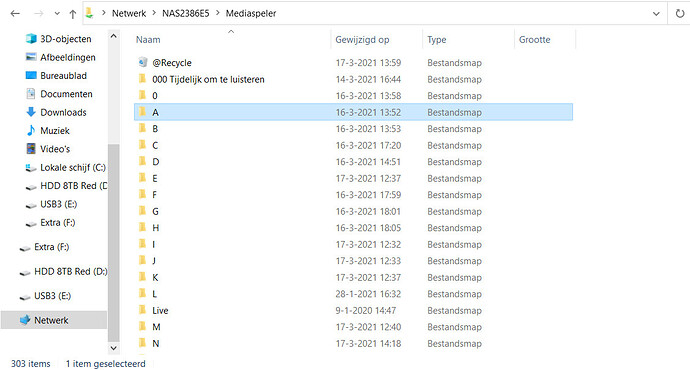The image size is (690, 370).
Task: Select Netwerk in the navigation pane
Action: (x=54, y=320)
